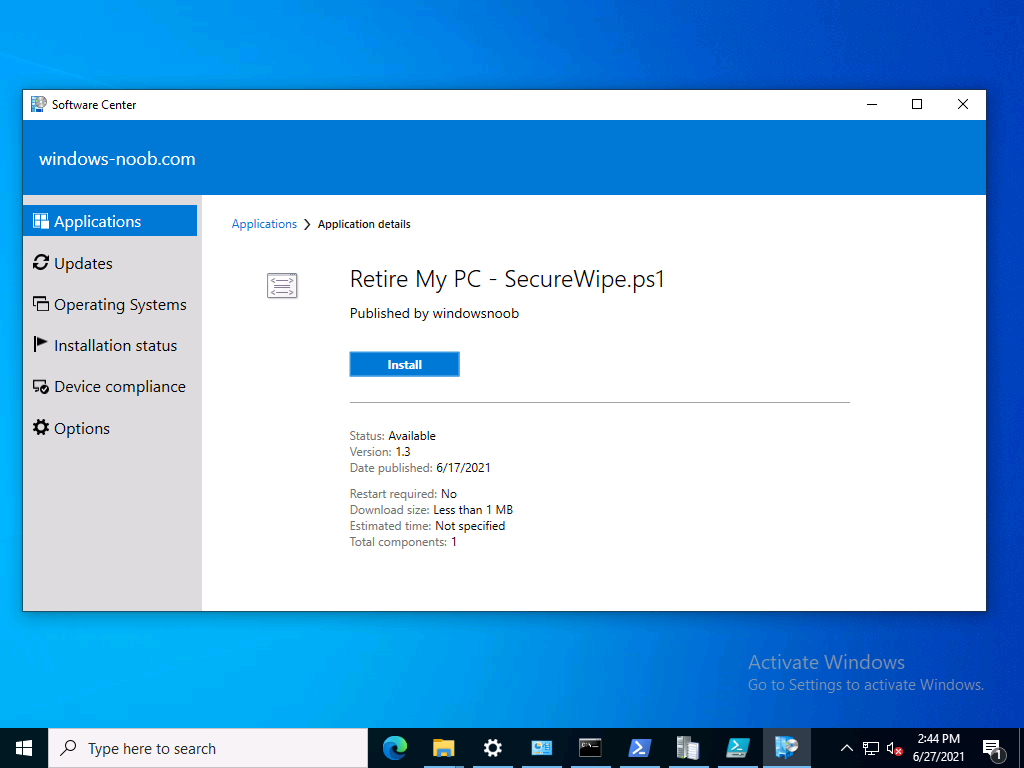The height and width of the screenshot is (768, 1024).
Task: Open the Control Panel taskbar icon
Action: pyautogui.click(x=541, y=748)
